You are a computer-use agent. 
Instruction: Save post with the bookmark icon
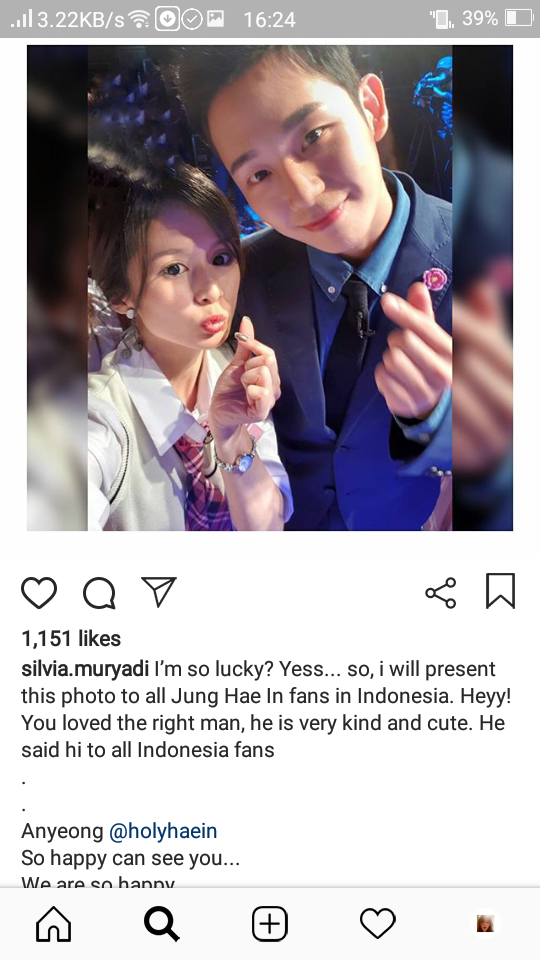501,591
